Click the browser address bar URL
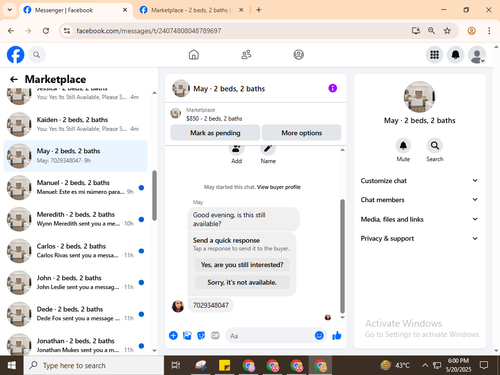Image resolution: width=500 pixels, height=375 pixels. (149, 31)
